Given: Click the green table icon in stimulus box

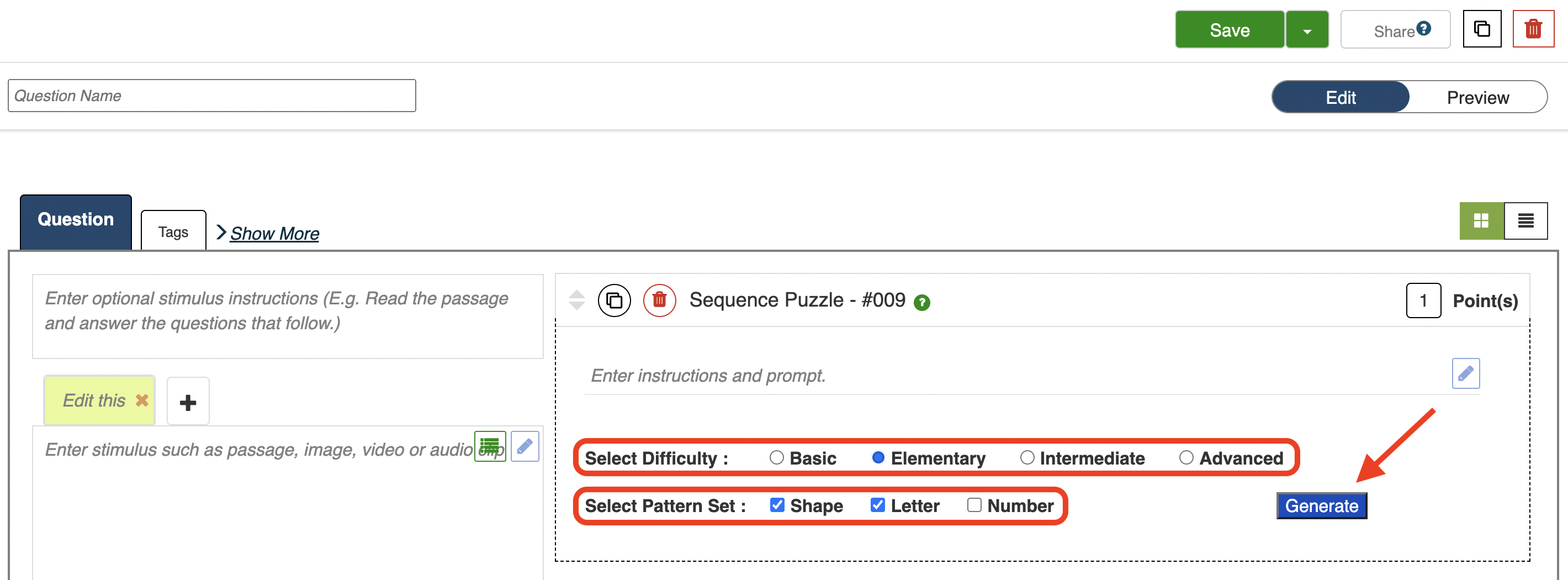Looking at the screenshot, I should [x=489, y=446].
